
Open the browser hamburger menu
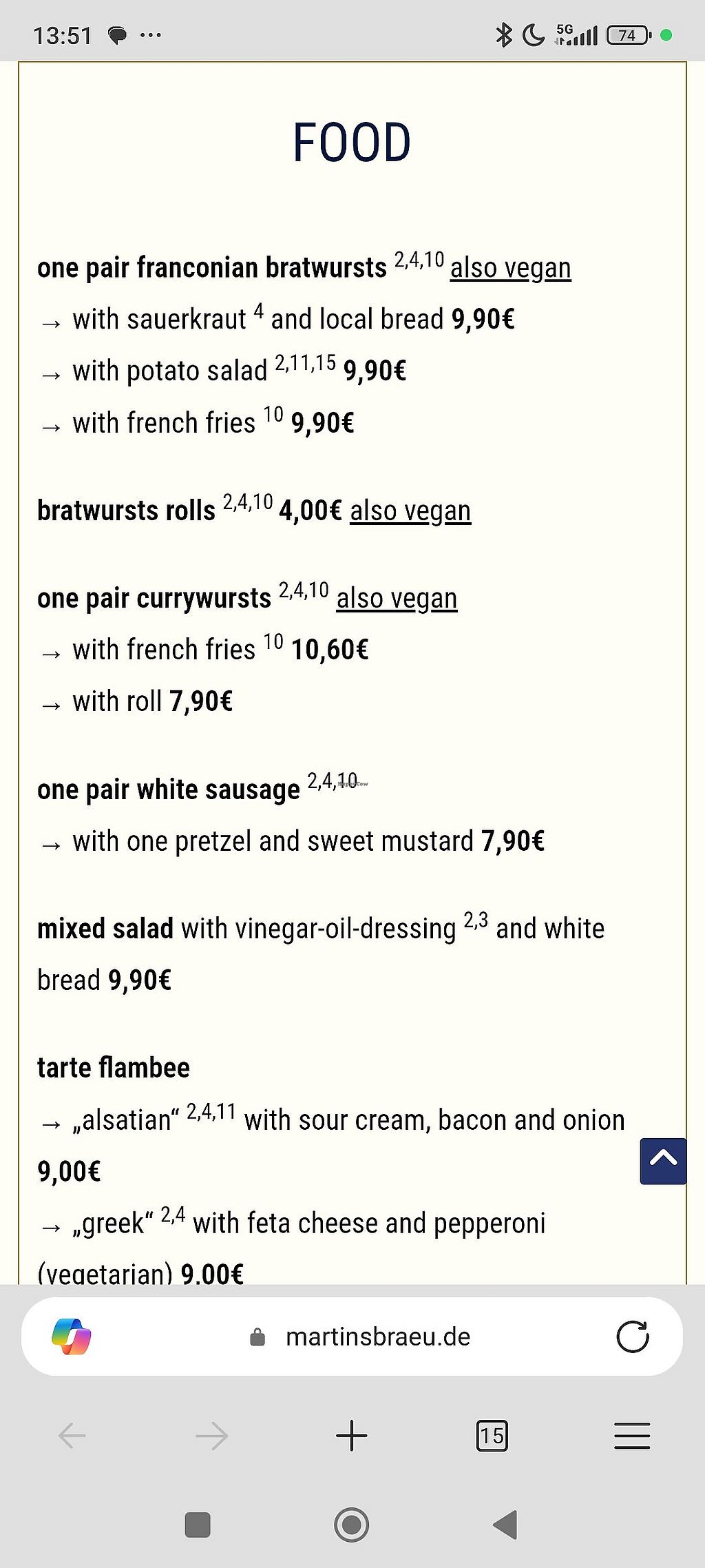pos(632,1436)
